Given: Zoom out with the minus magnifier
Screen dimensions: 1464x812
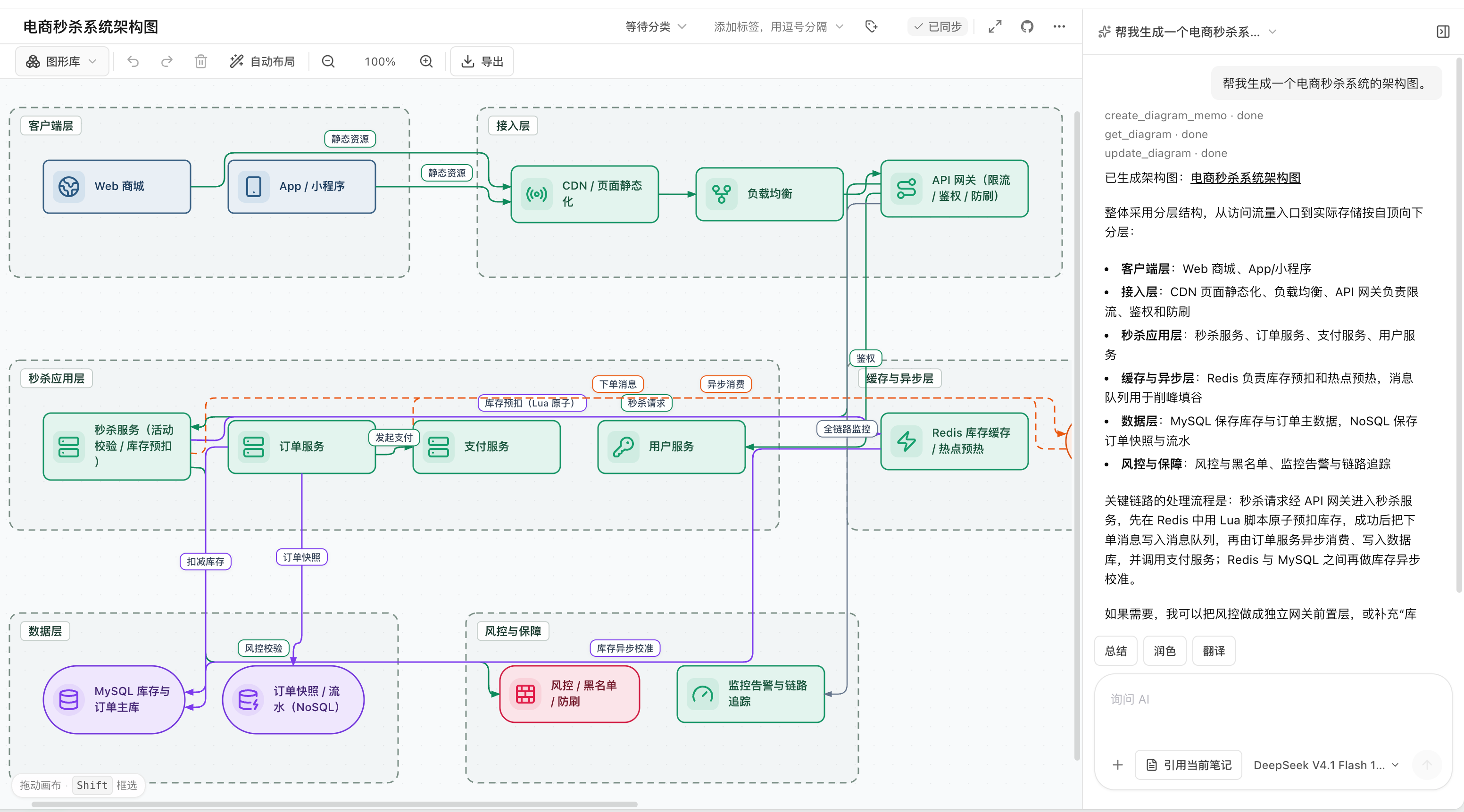Looking at the screenshot, I should click(328, 61).
